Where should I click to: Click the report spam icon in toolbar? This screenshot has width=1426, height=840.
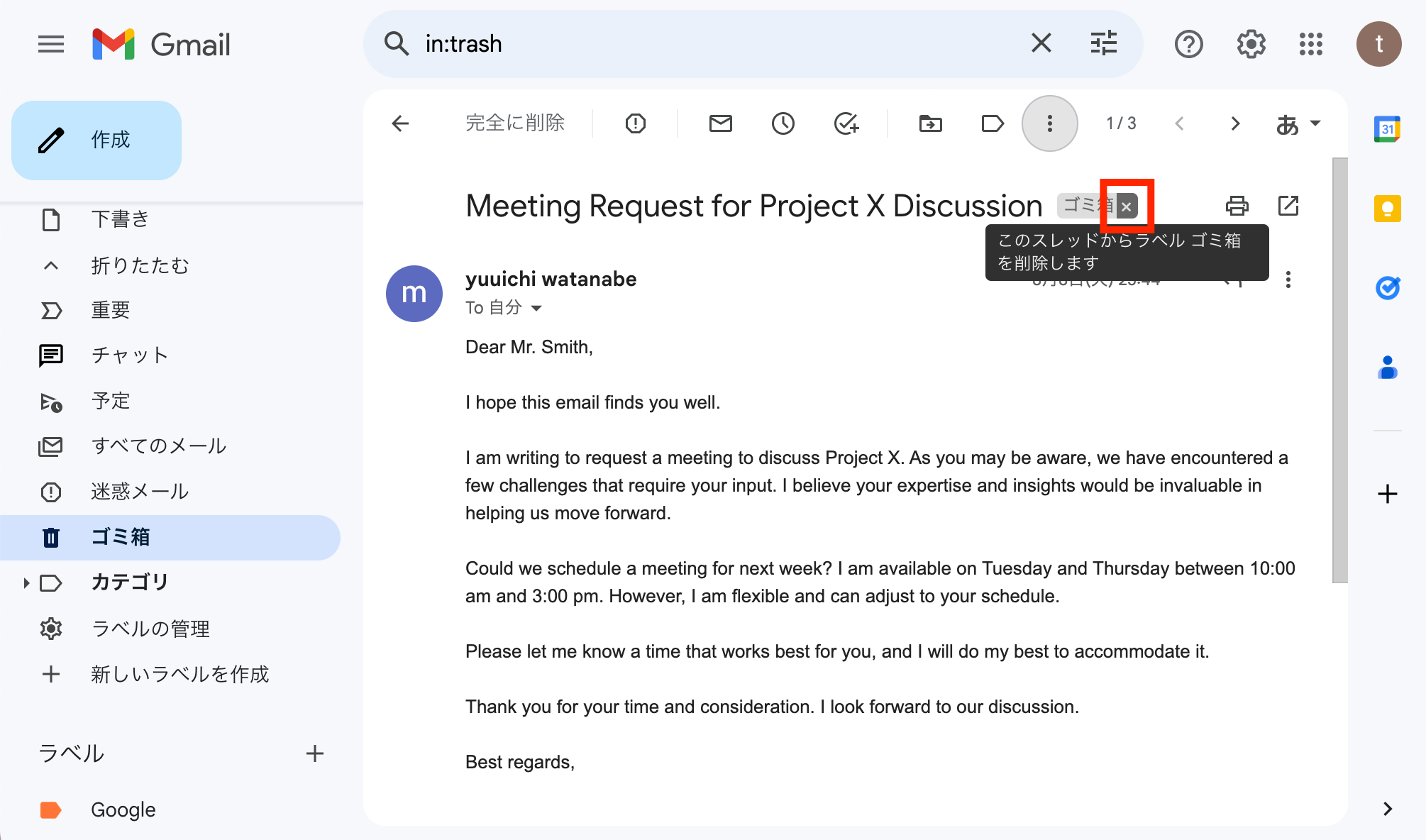click(x=636, y=123)
